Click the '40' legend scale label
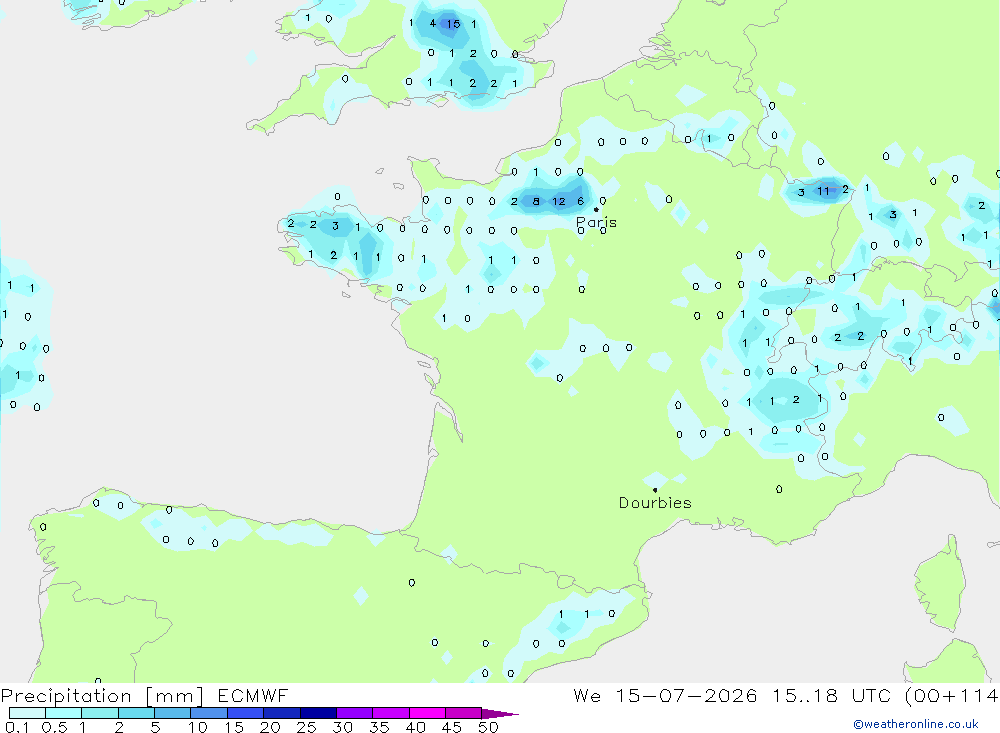This screenshot has height=733, width=1000. click(415, 727)
